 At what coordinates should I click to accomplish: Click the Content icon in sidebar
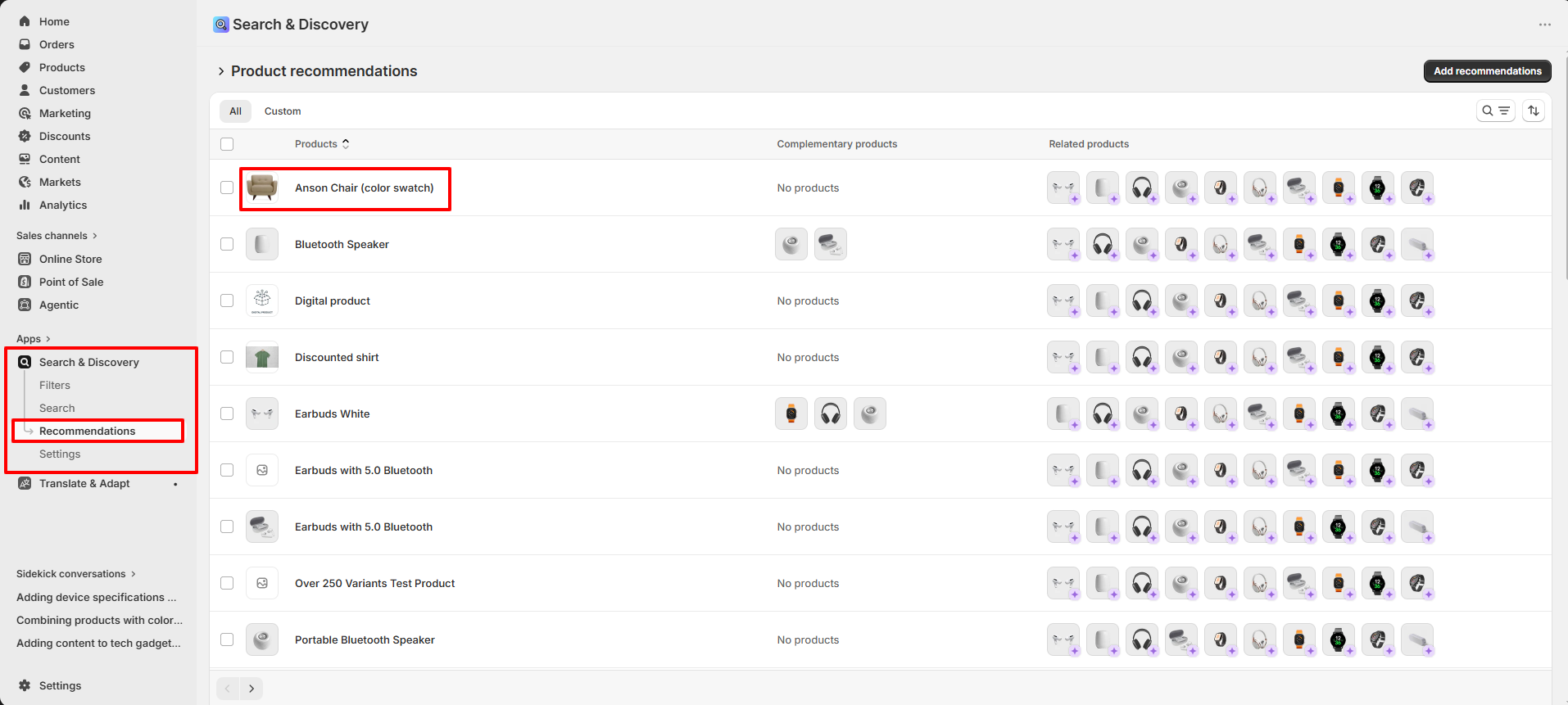coord(25,159)
